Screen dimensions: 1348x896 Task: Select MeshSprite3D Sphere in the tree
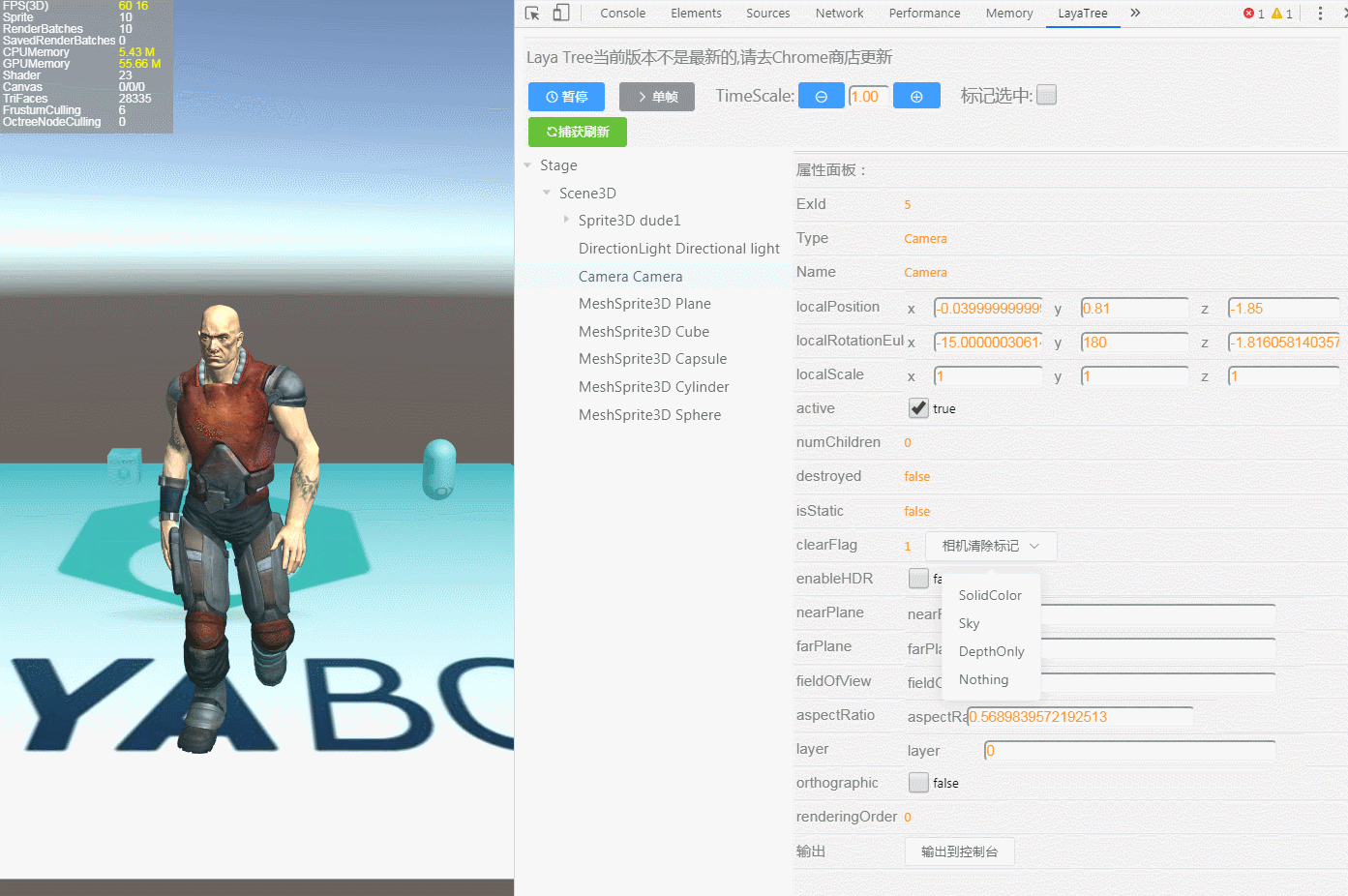650,415
